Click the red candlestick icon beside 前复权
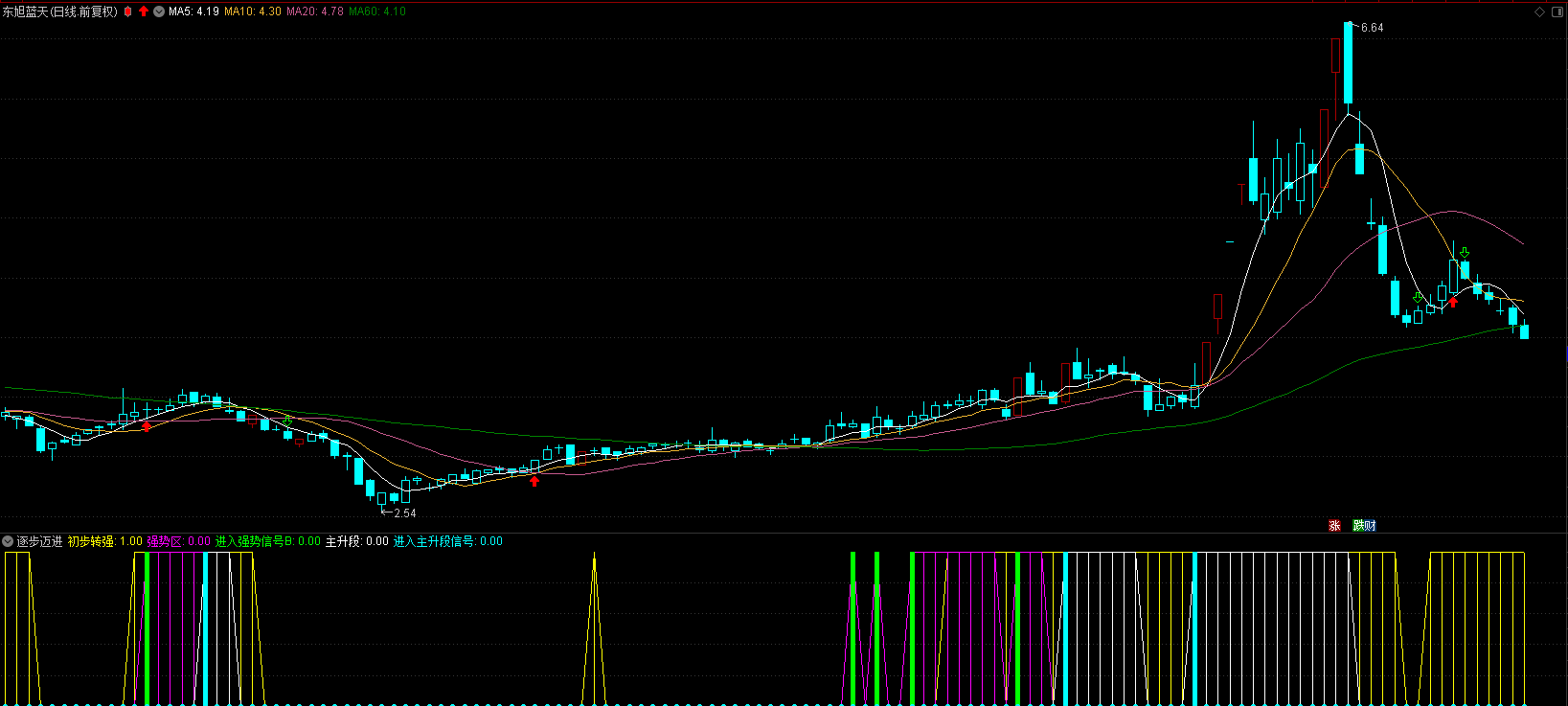The width and height of the screenshot is (1568, 706). click(x=128, y=11)
